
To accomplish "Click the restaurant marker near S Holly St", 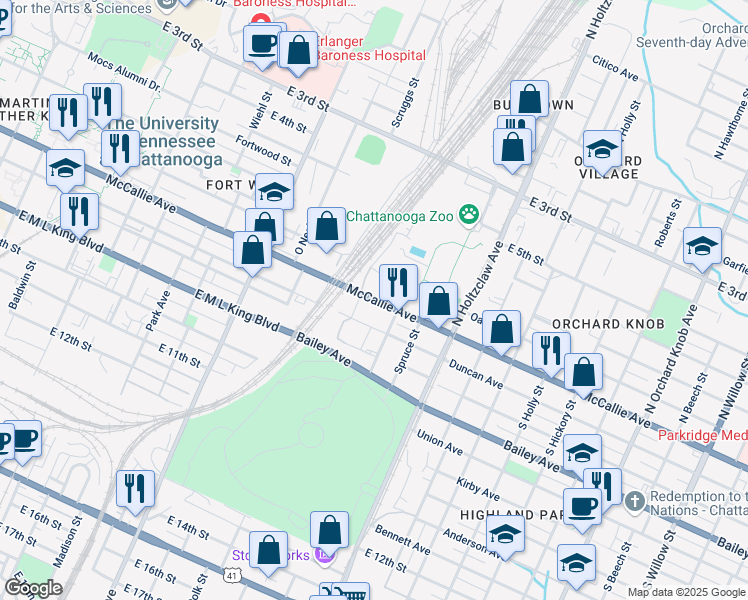I will click(x=551, y=354).
